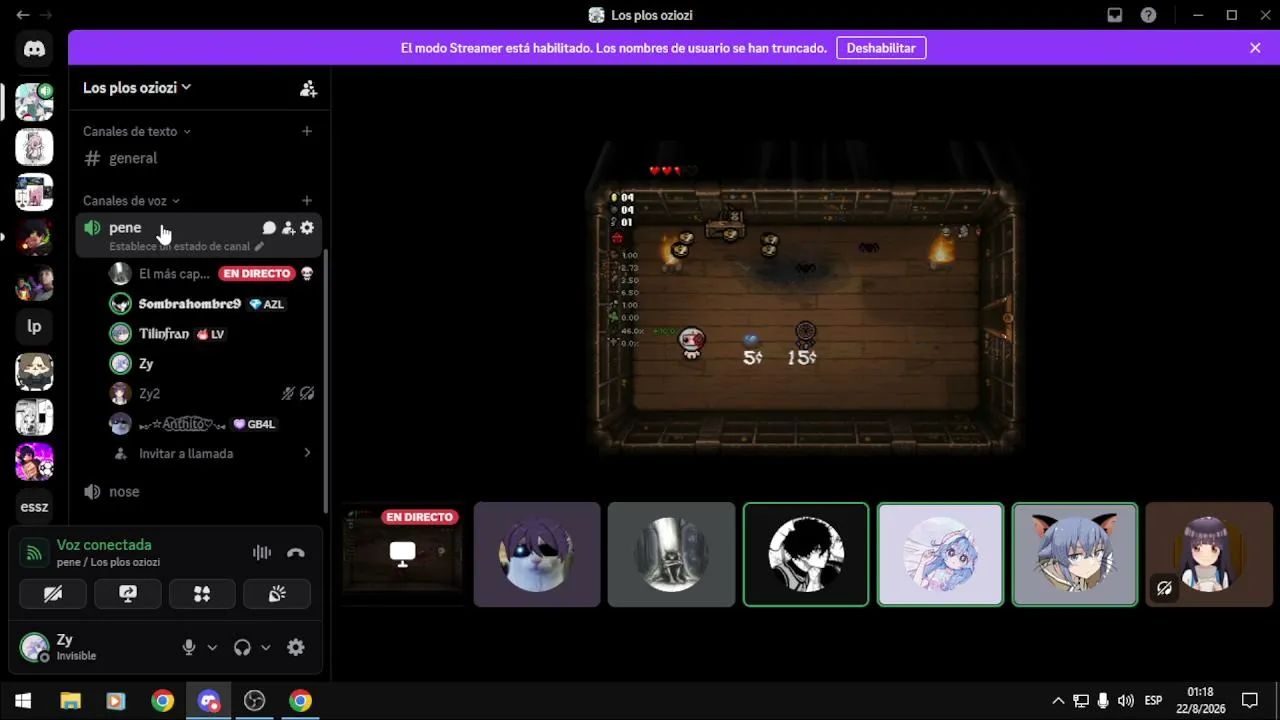Collapse the Canales de voz category
This screenshot has height=720, width=1280.
(132, 201)
